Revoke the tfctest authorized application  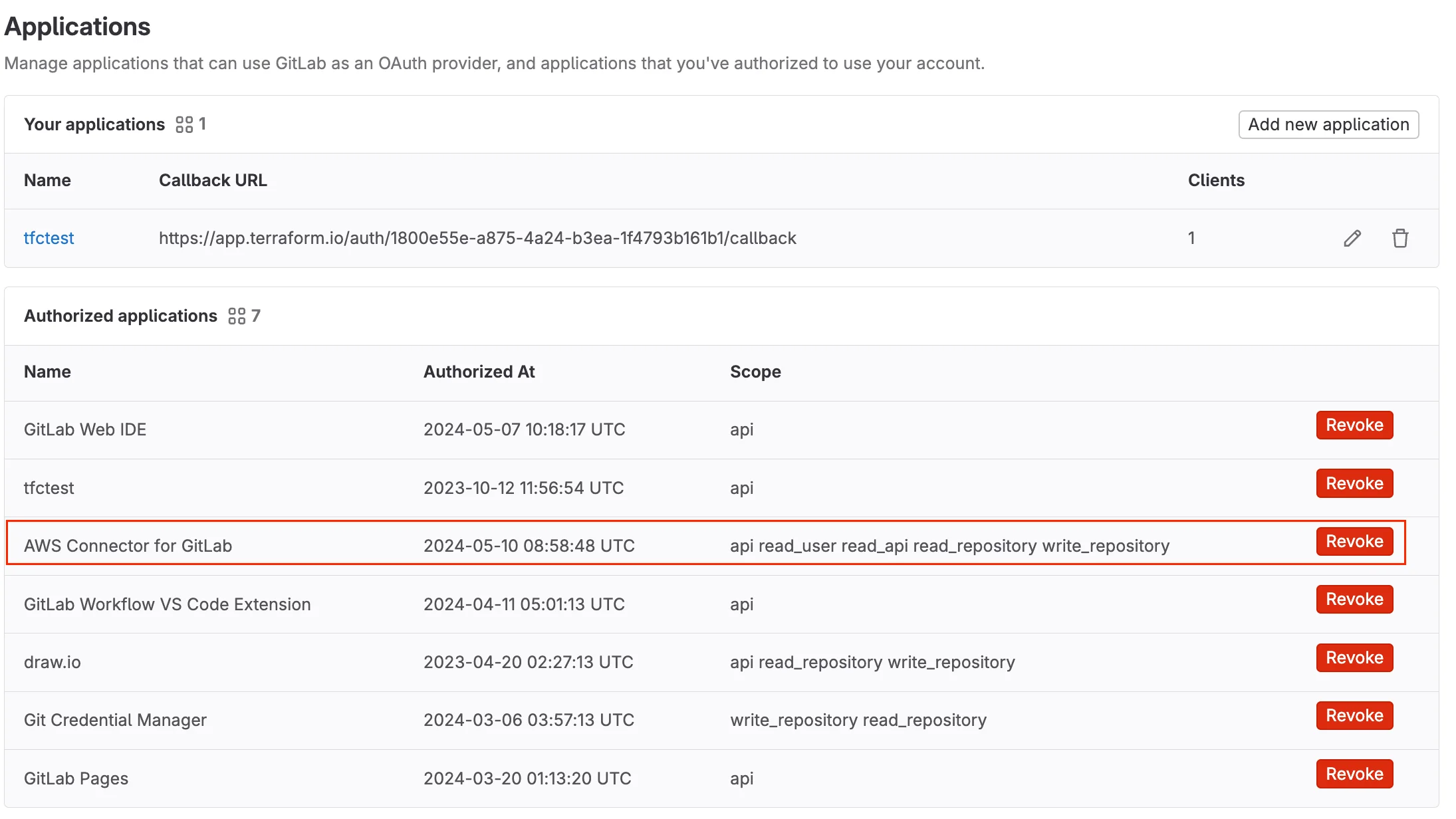click(x=1354, y=483)
